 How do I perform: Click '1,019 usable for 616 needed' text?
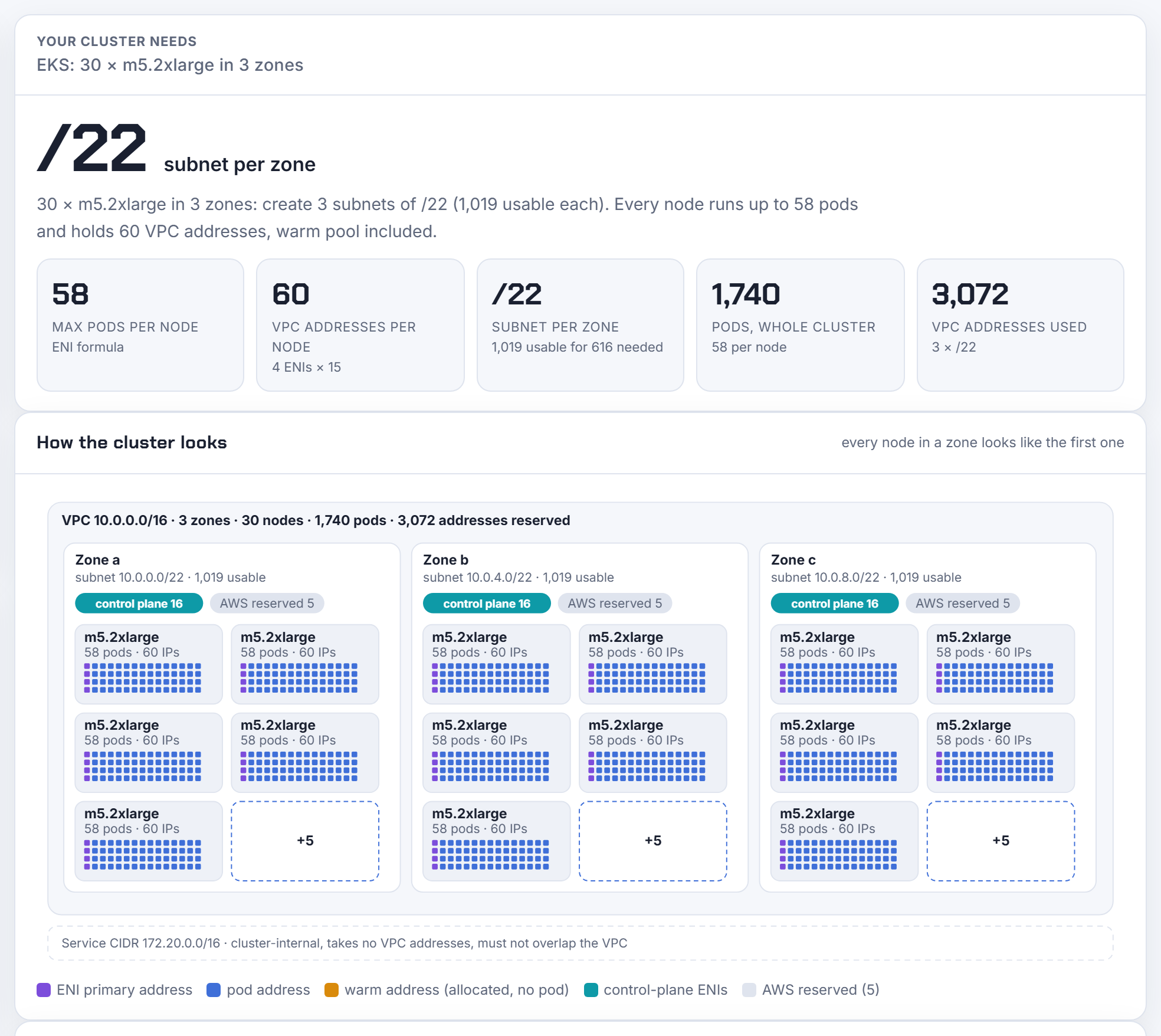pos(578,347)
